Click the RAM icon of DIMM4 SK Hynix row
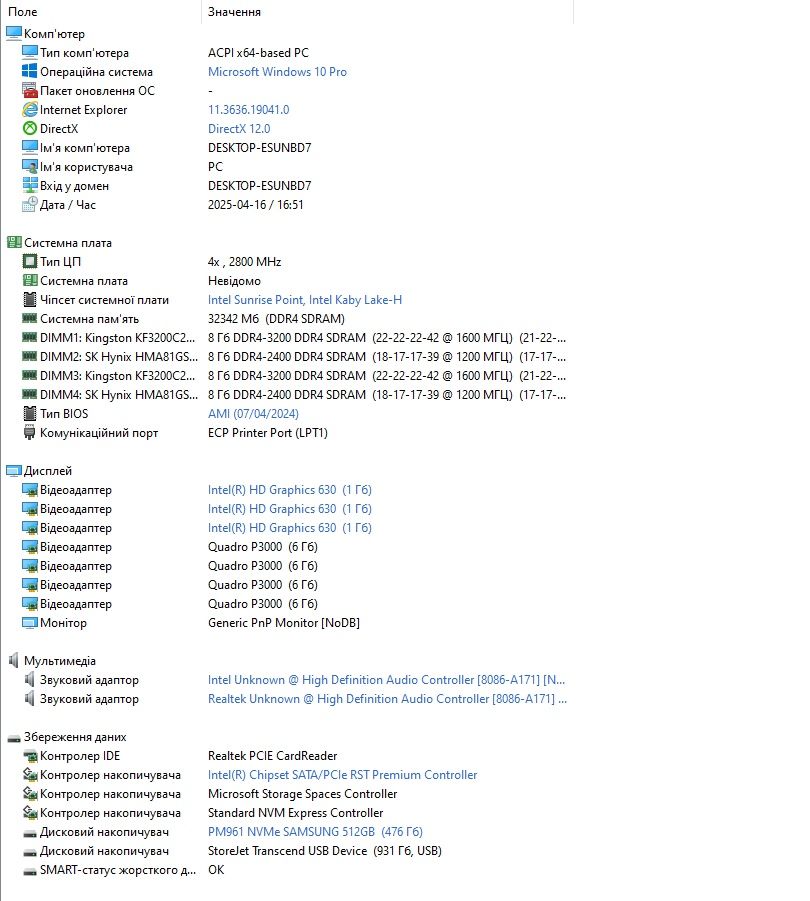810x901 pixels. click(x=29, y=394)
